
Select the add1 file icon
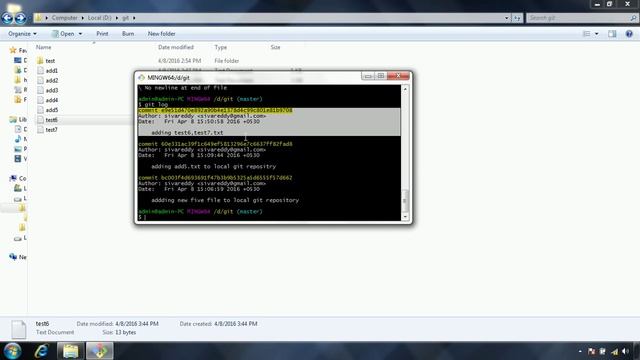pyautogui.click(x=40, y=70)
